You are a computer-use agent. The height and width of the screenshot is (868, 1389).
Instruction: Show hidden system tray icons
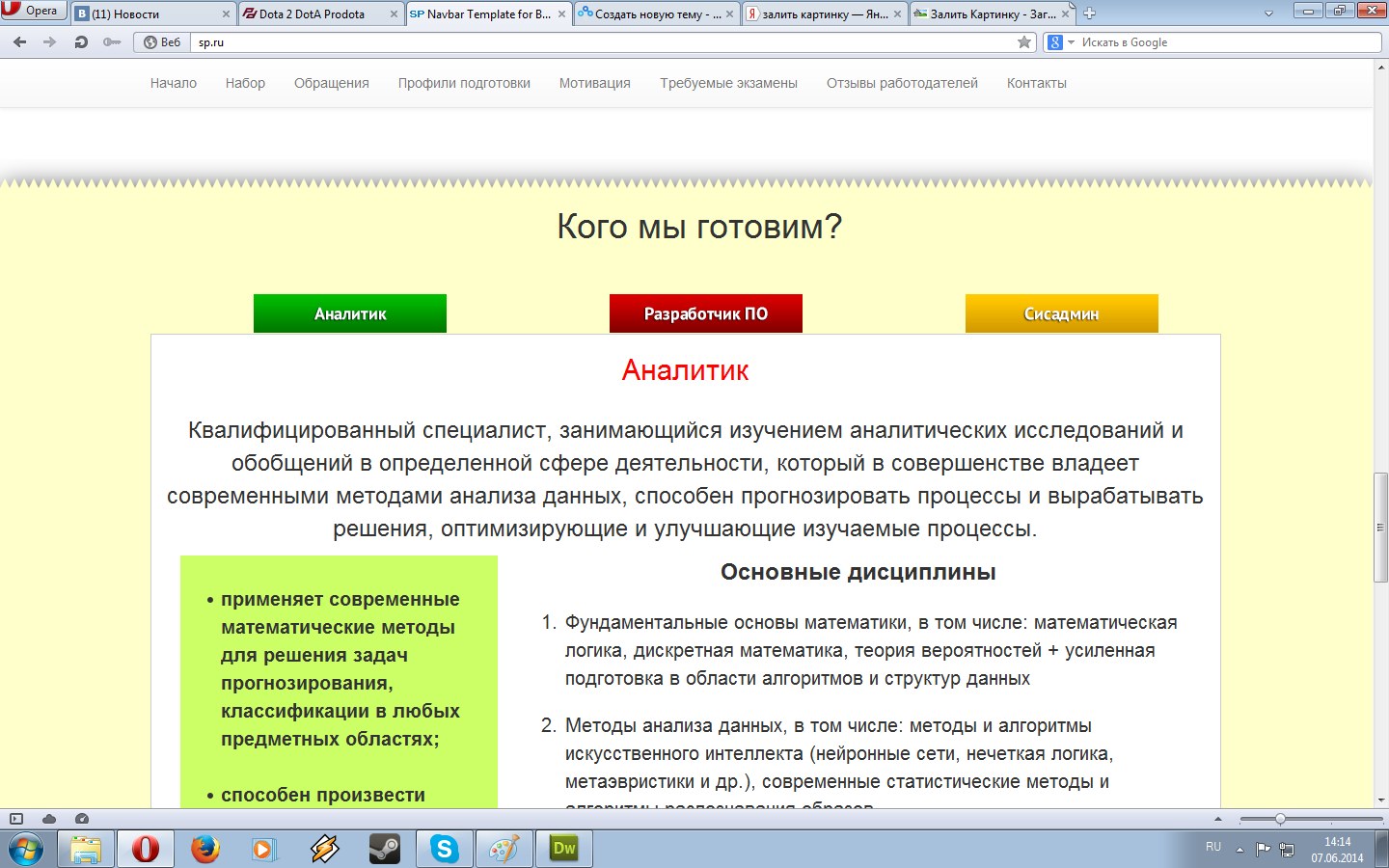click(1239, 850)
